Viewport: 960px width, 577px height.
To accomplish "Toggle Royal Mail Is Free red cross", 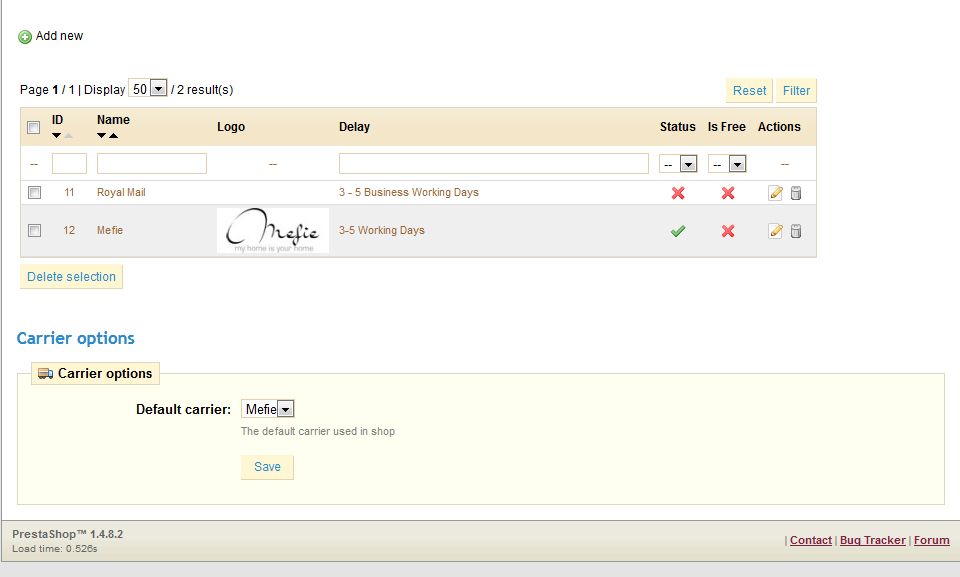I will (728, 193).
